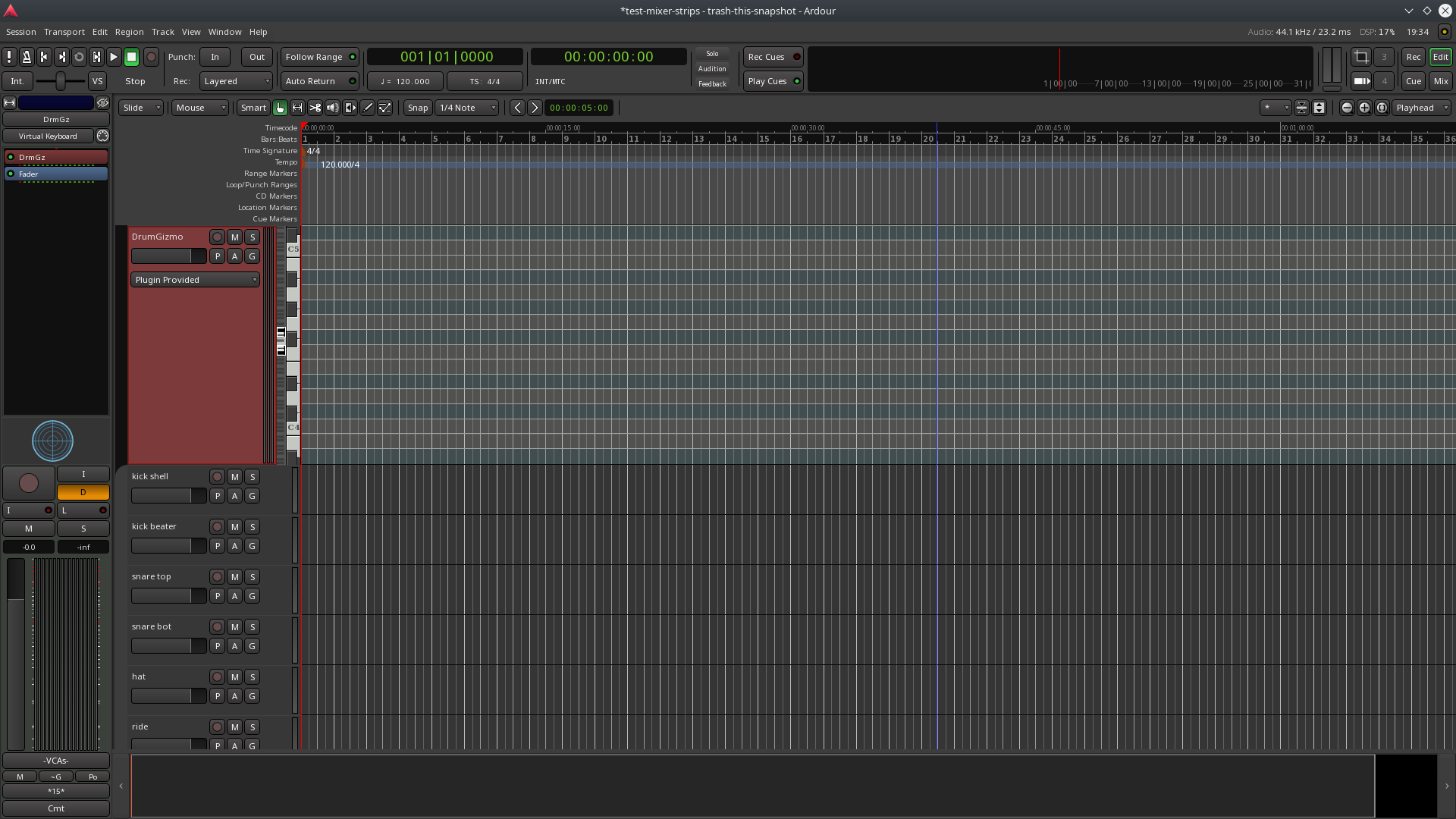Open the Transport menu
Image resolution: width=1456 pixels, height=819 pixels.
coord(64,32)
